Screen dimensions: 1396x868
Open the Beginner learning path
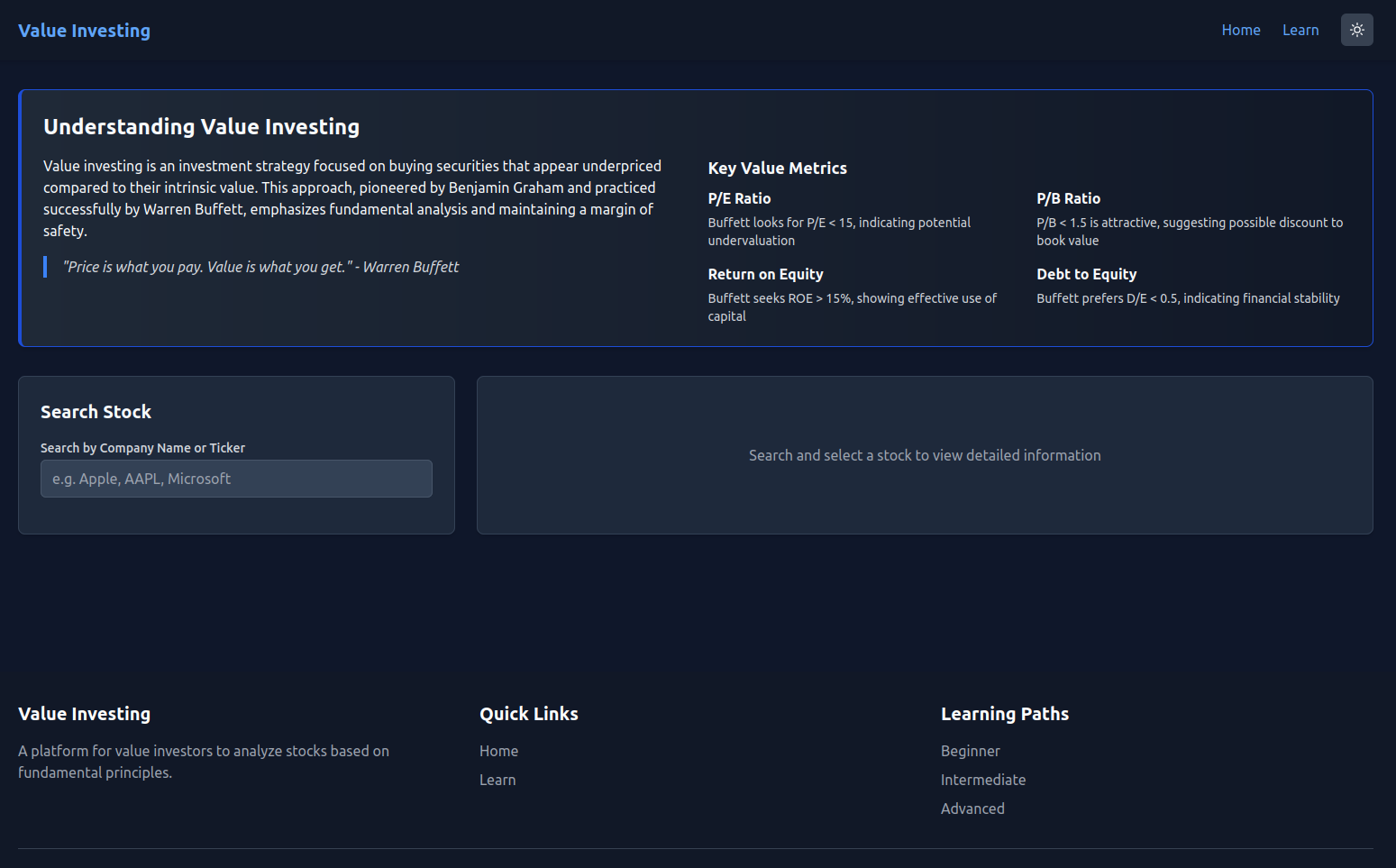coord(970,751)
